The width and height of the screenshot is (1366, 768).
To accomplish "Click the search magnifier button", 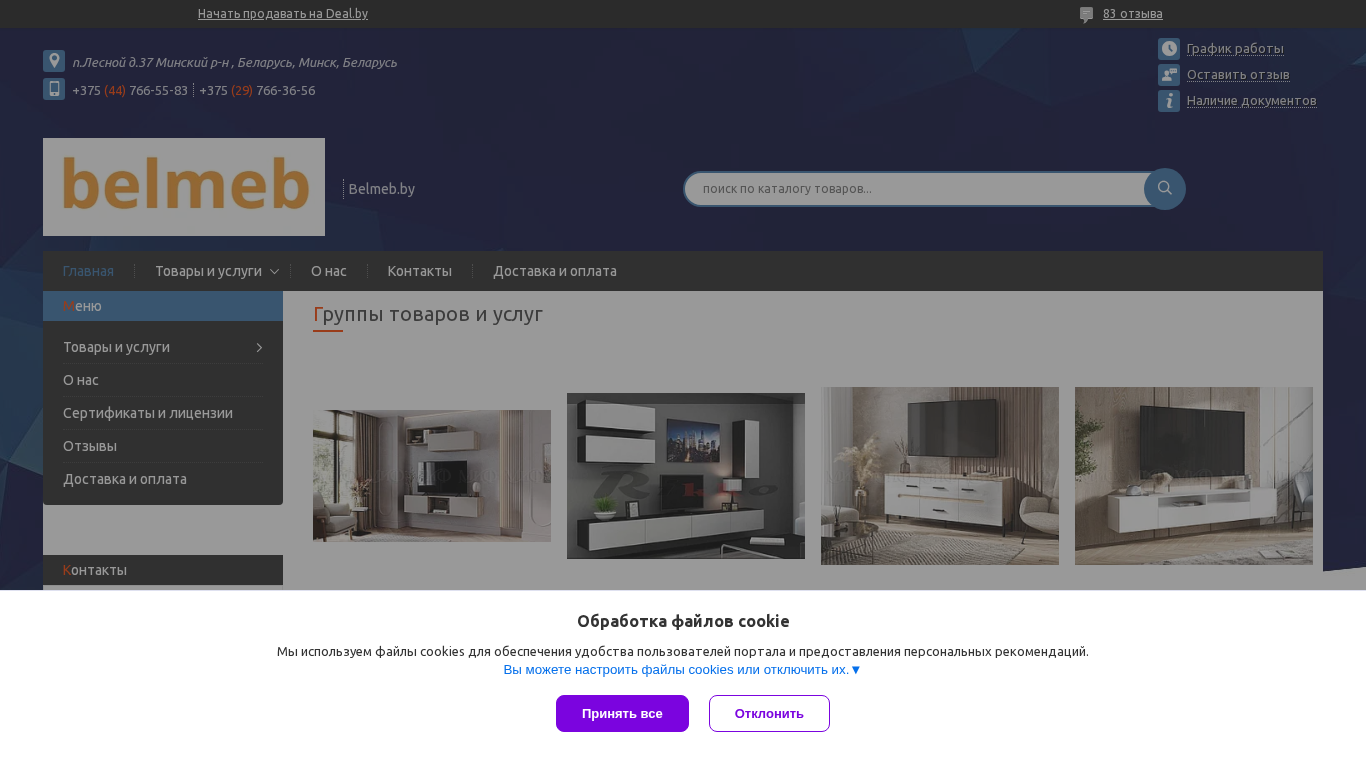I will (x=1165, y=189).
